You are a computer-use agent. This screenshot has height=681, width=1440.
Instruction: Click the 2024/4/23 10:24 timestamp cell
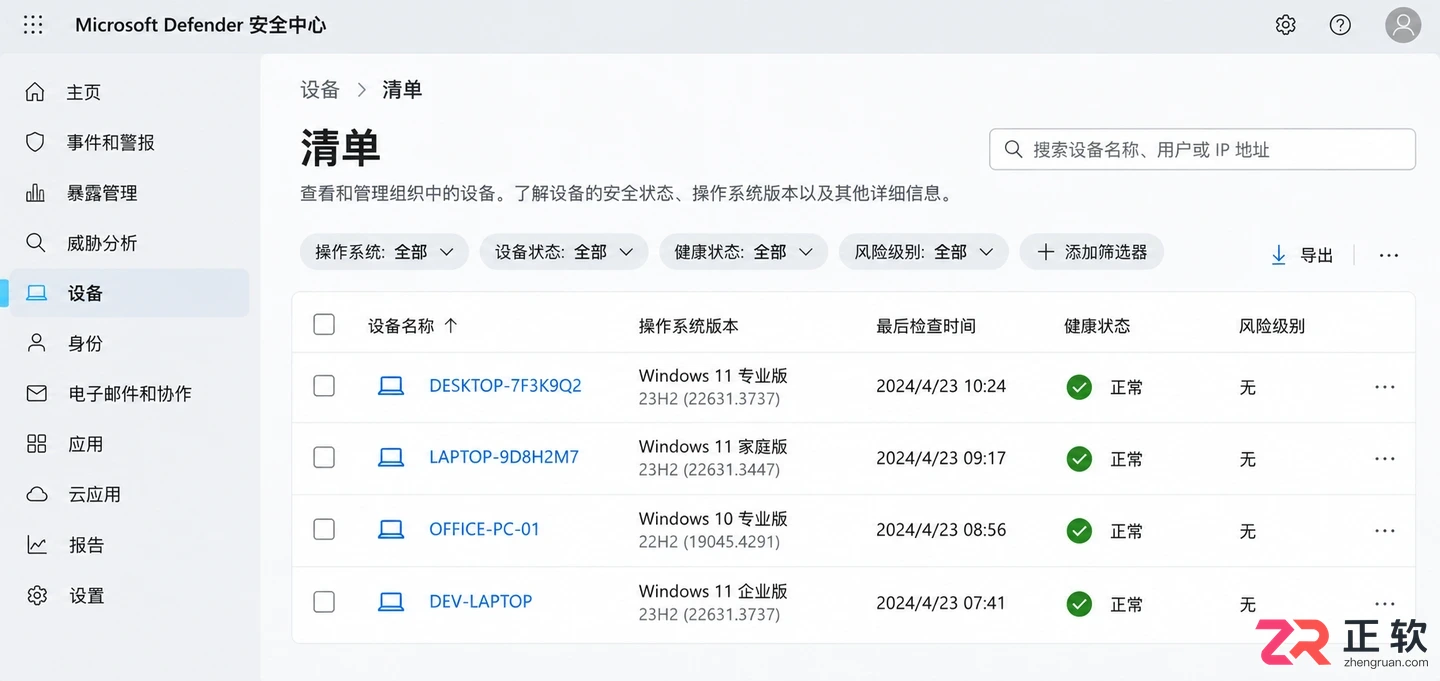coord(941,386)
